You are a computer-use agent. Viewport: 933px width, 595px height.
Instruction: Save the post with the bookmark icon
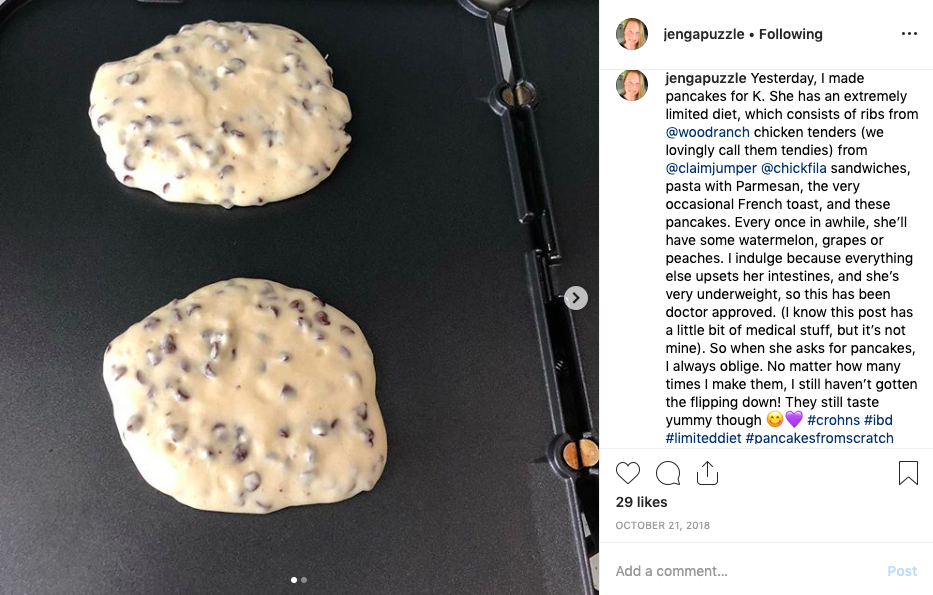[908, 473]
